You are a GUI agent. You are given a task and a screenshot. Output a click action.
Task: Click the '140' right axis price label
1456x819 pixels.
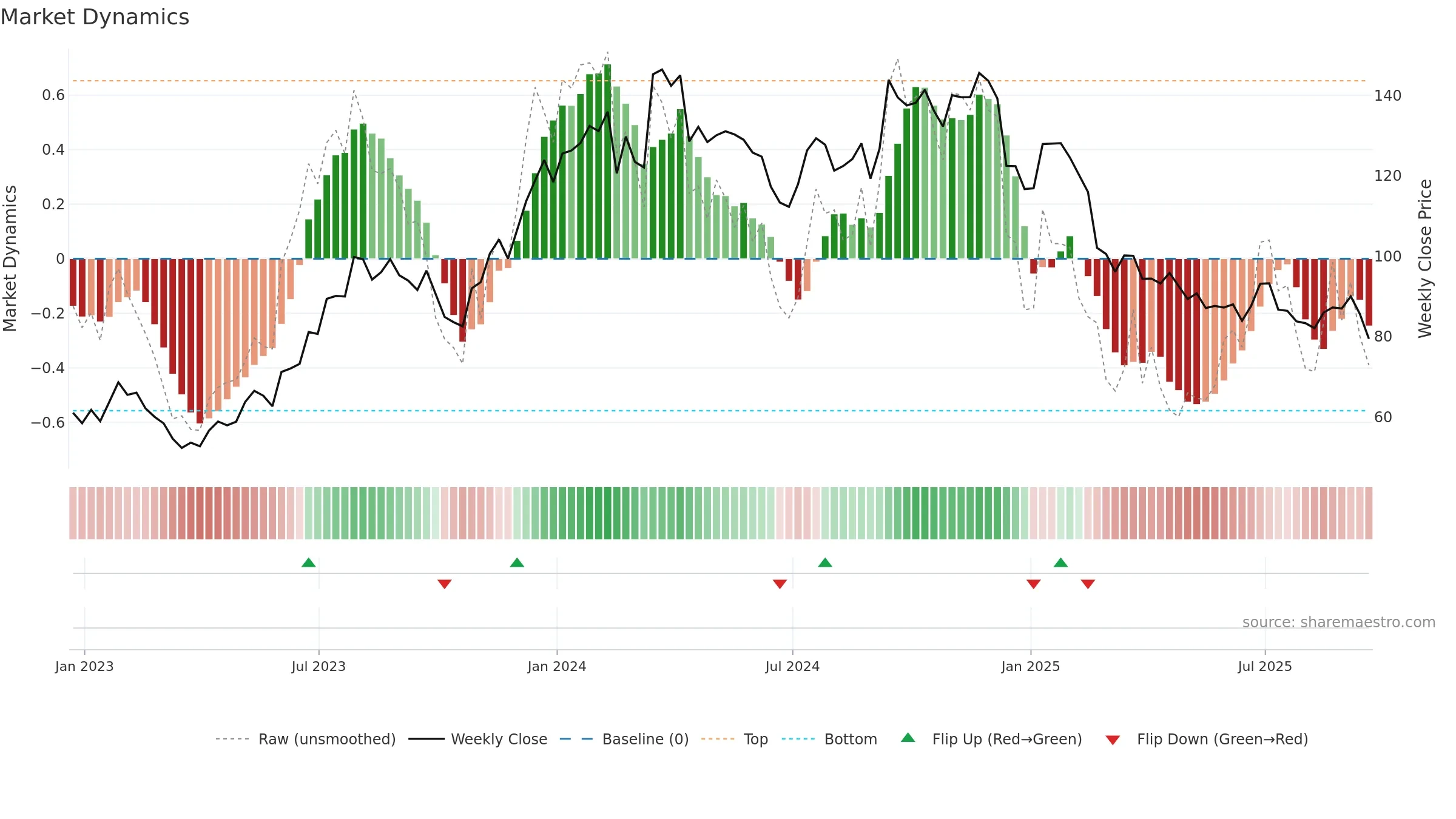pos(1388,95)
